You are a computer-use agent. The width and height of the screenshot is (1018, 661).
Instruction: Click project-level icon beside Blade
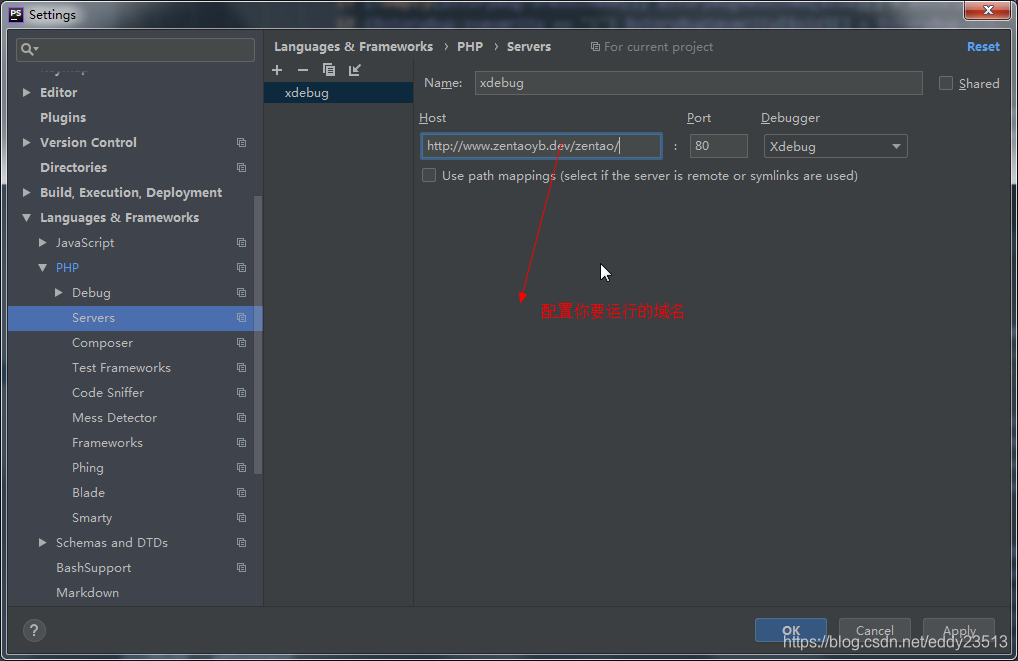242,492
